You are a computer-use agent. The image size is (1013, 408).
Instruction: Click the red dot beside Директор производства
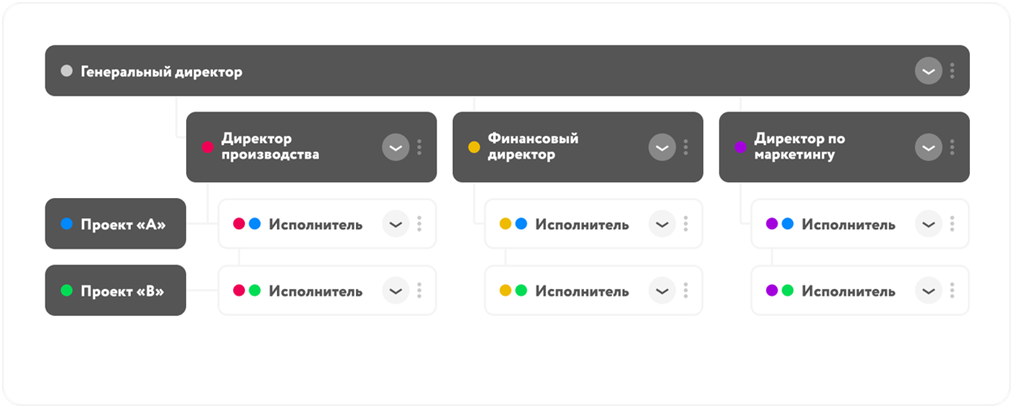tap(208, 147)
